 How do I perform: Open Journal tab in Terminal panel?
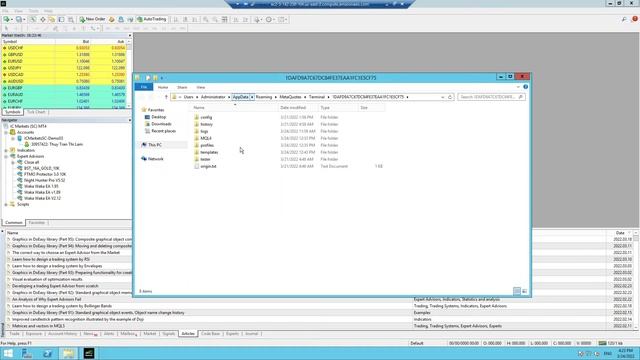[251, 334]
